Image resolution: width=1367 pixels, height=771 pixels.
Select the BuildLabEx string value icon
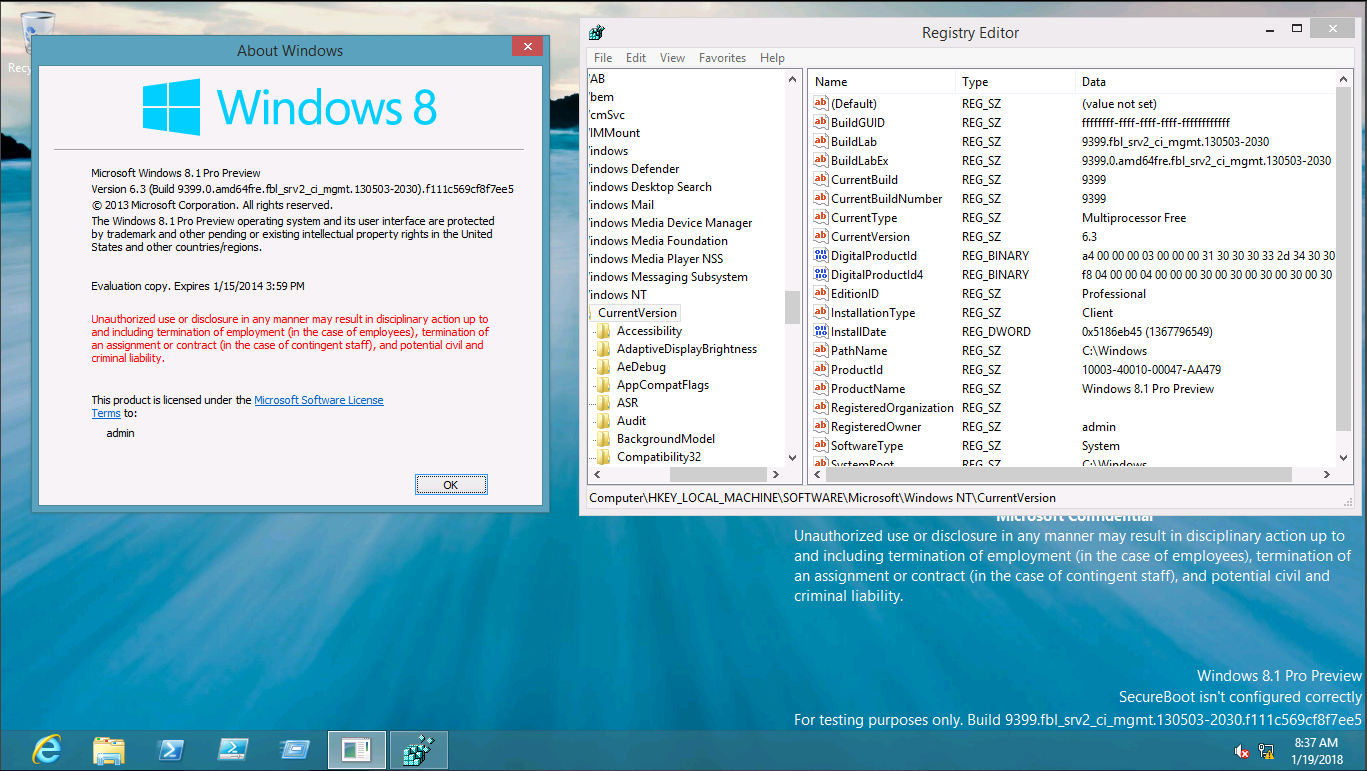(x=821, y=161)
